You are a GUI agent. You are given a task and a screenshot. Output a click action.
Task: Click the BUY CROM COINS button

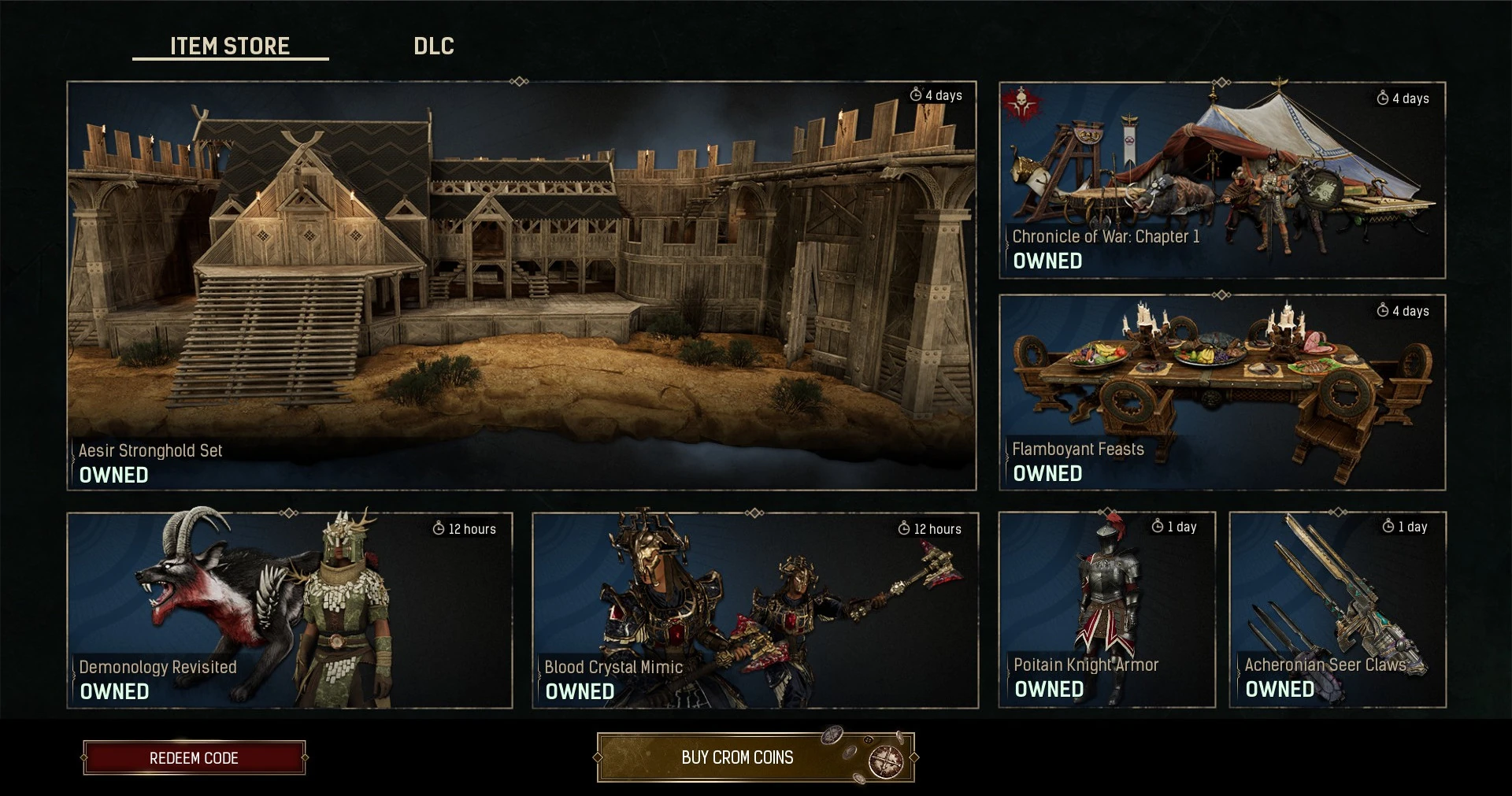tap(755, 757)
